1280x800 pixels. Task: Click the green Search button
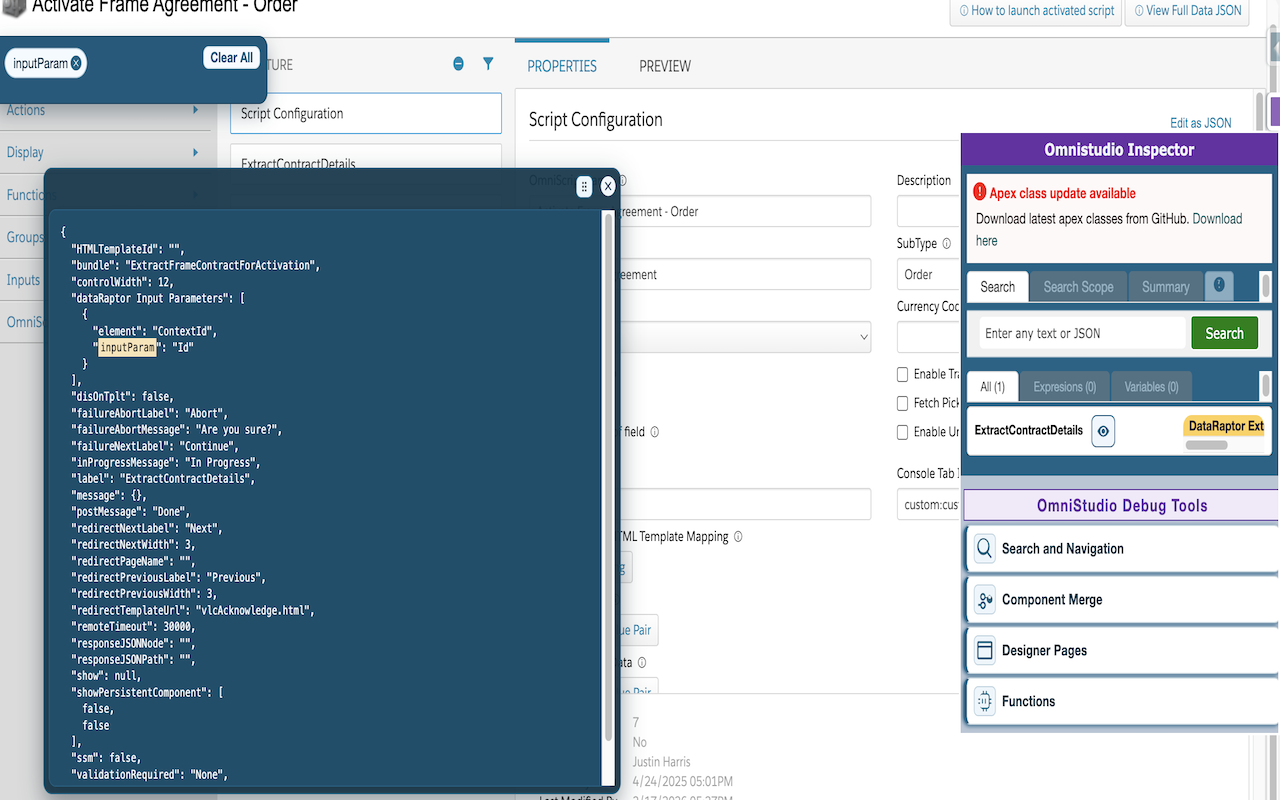[x=1224, y=333]
